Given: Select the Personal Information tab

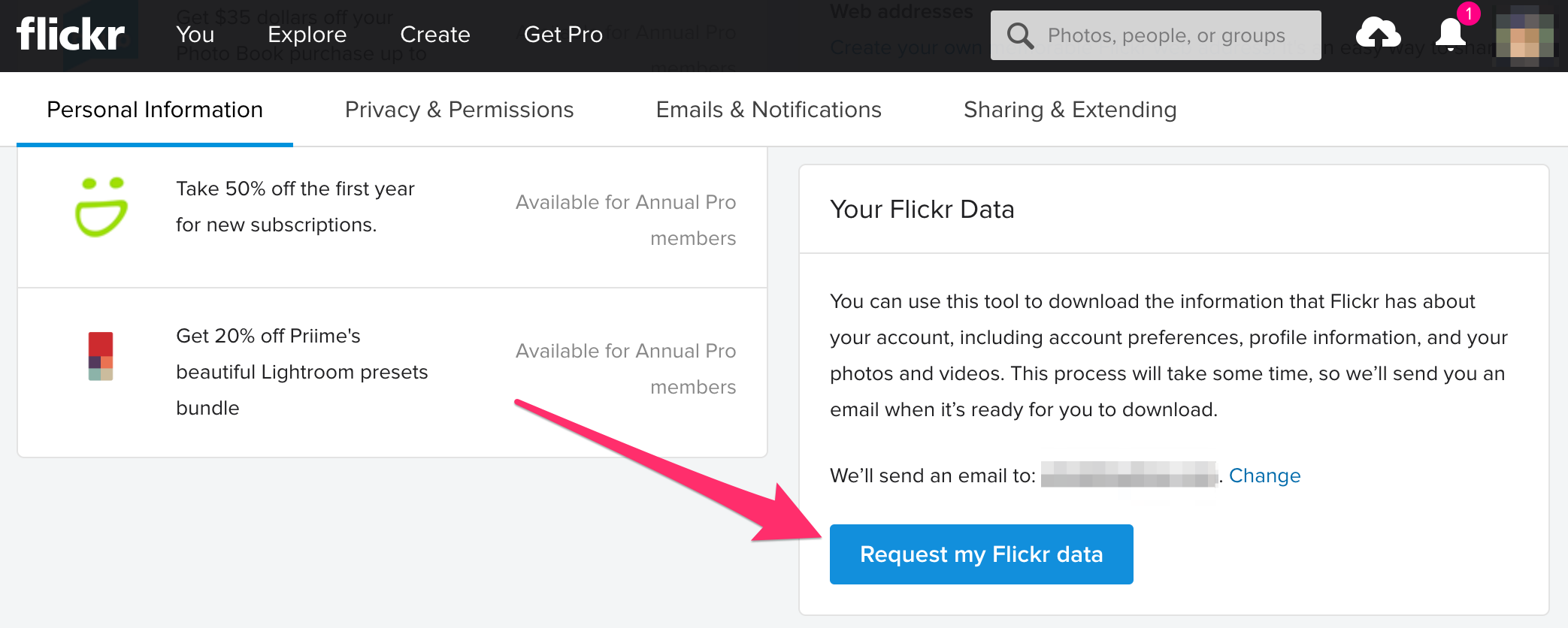Looking at the screenshot, I should [x=155, y=110].
